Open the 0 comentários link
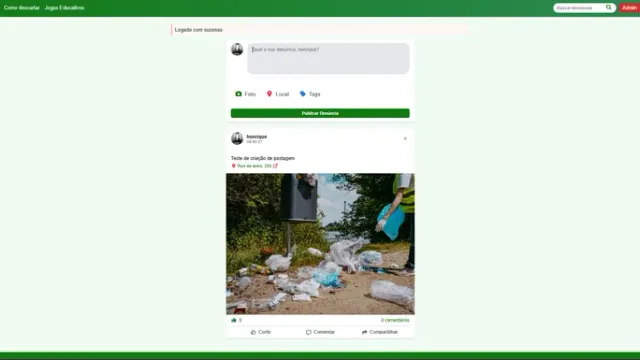640x360 pixels. point(395,320)
